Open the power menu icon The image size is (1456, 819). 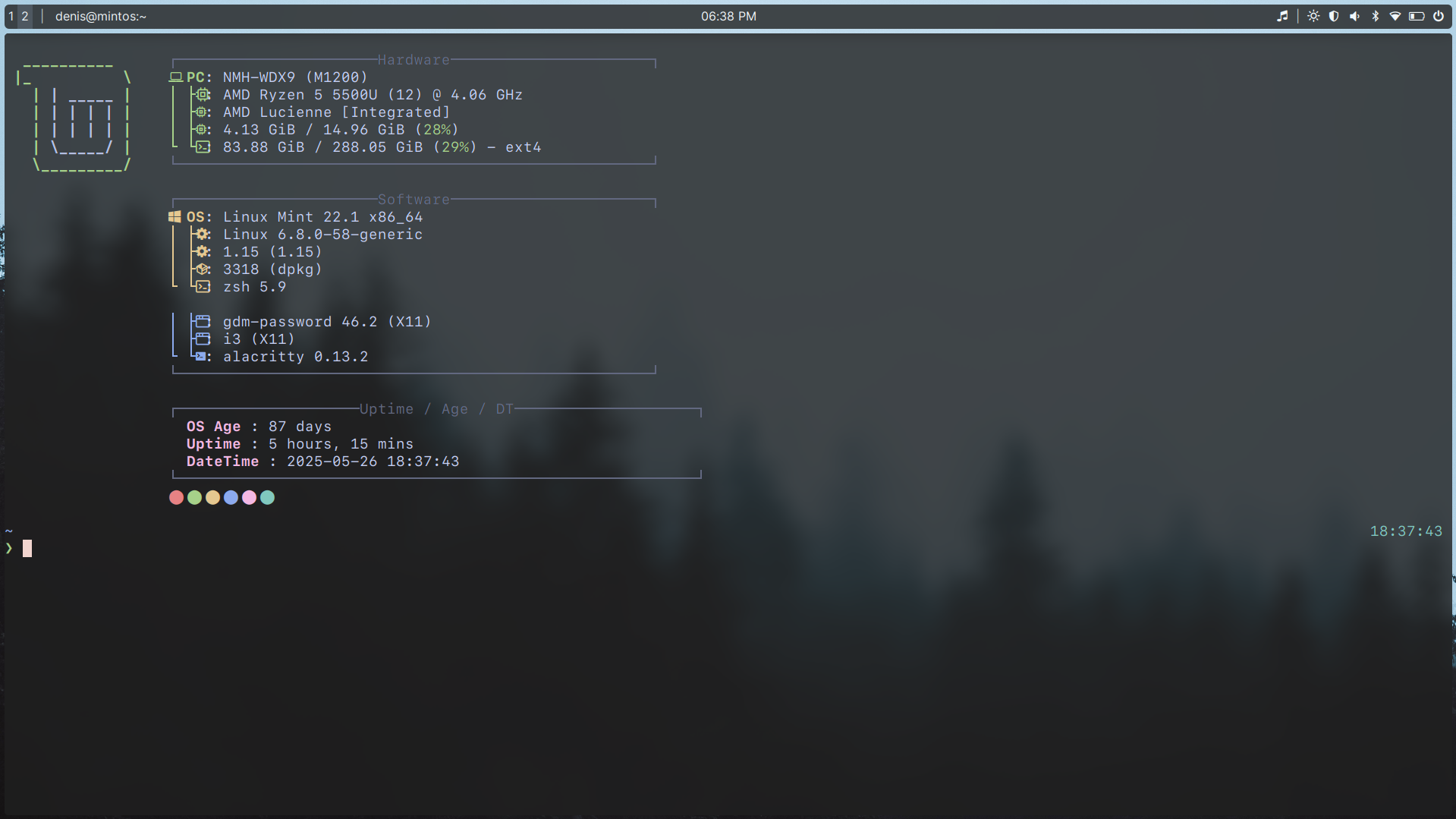pos(1439,16)
